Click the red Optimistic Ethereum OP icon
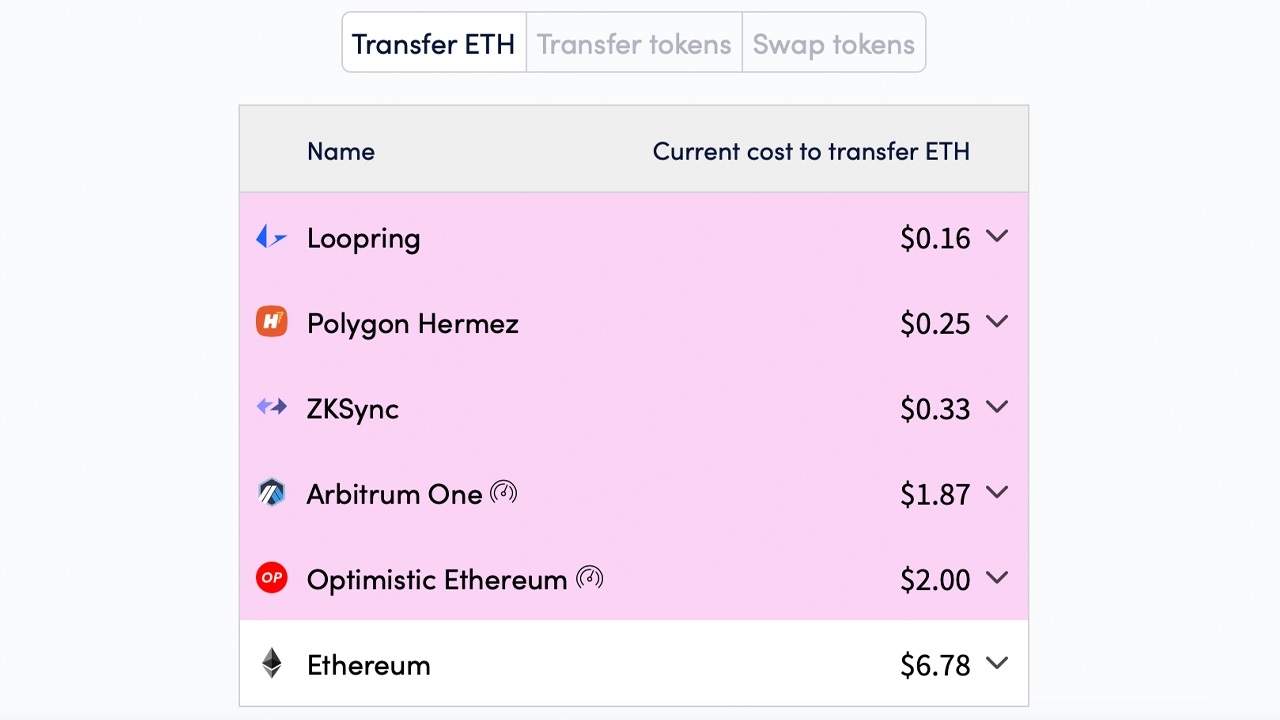The image size is (1280, 720). [271, 578]
